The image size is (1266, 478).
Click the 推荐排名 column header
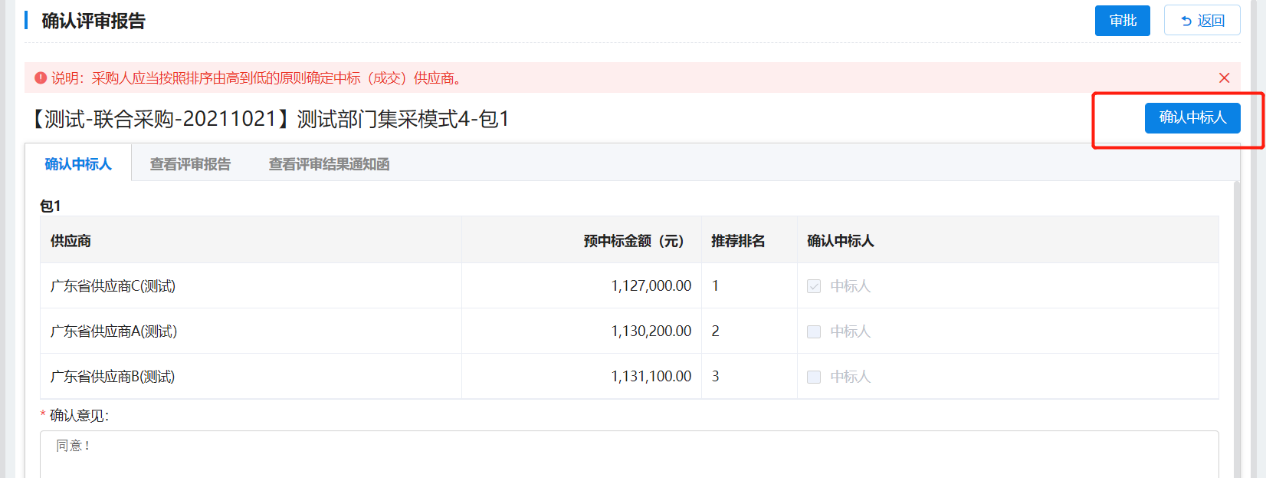(738, 241)
